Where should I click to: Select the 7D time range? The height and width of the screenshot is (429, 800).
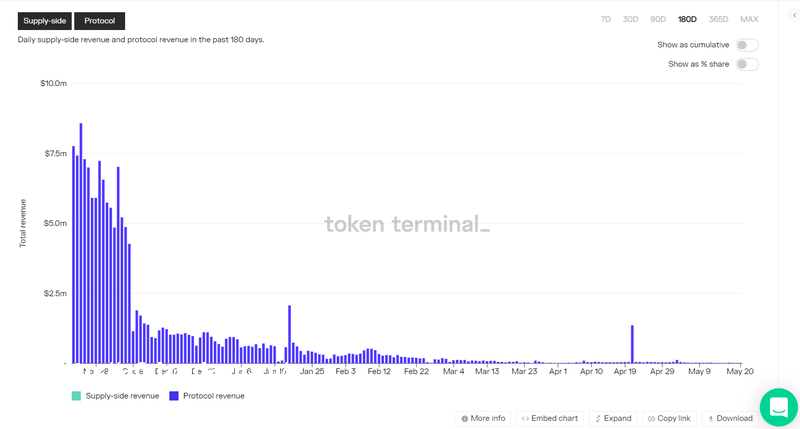click(x=605, y=19)
